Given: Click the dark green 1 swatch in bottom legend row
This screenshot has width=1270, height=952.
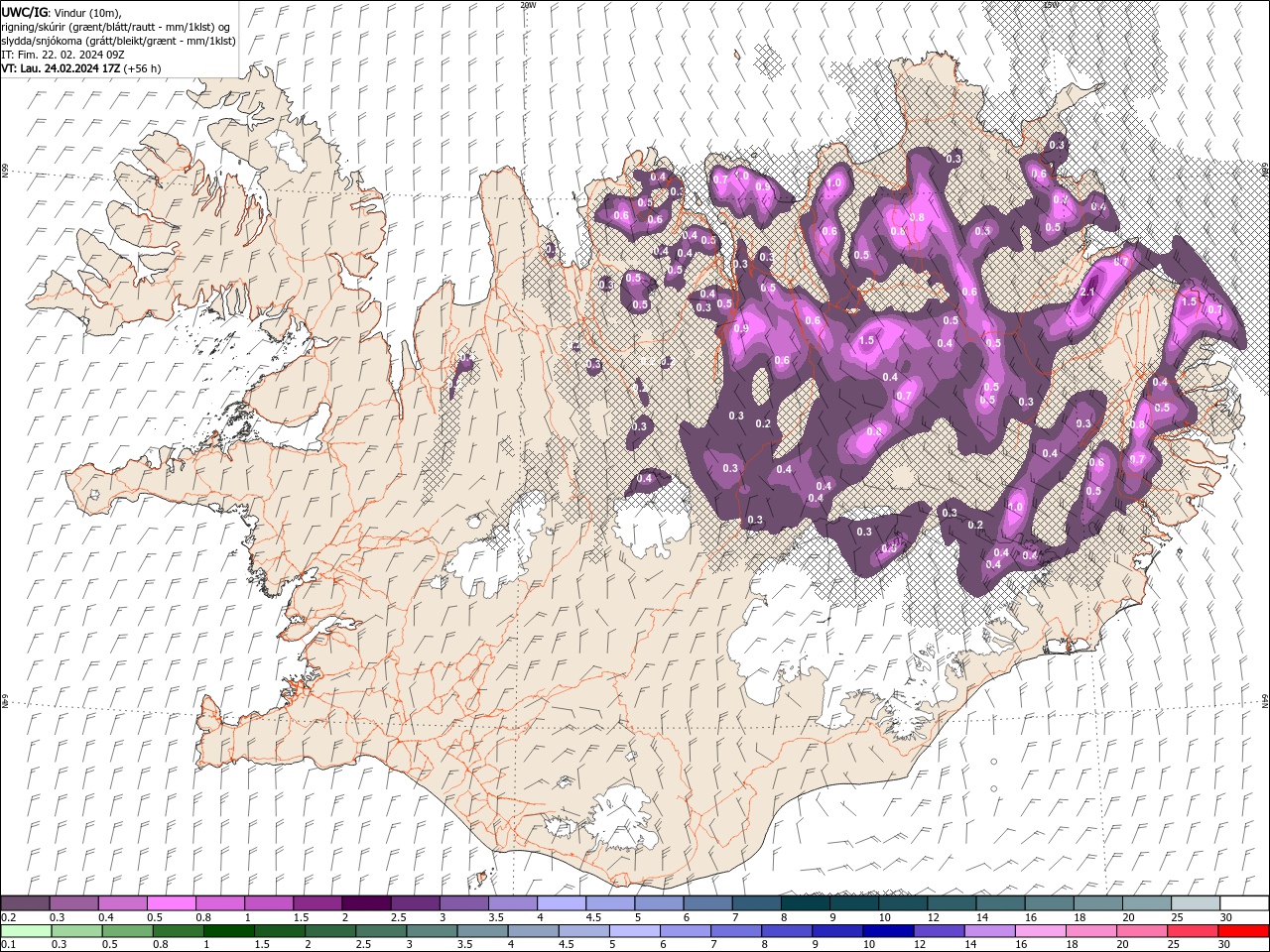Looking at the screenshot, I should point(228,932).
